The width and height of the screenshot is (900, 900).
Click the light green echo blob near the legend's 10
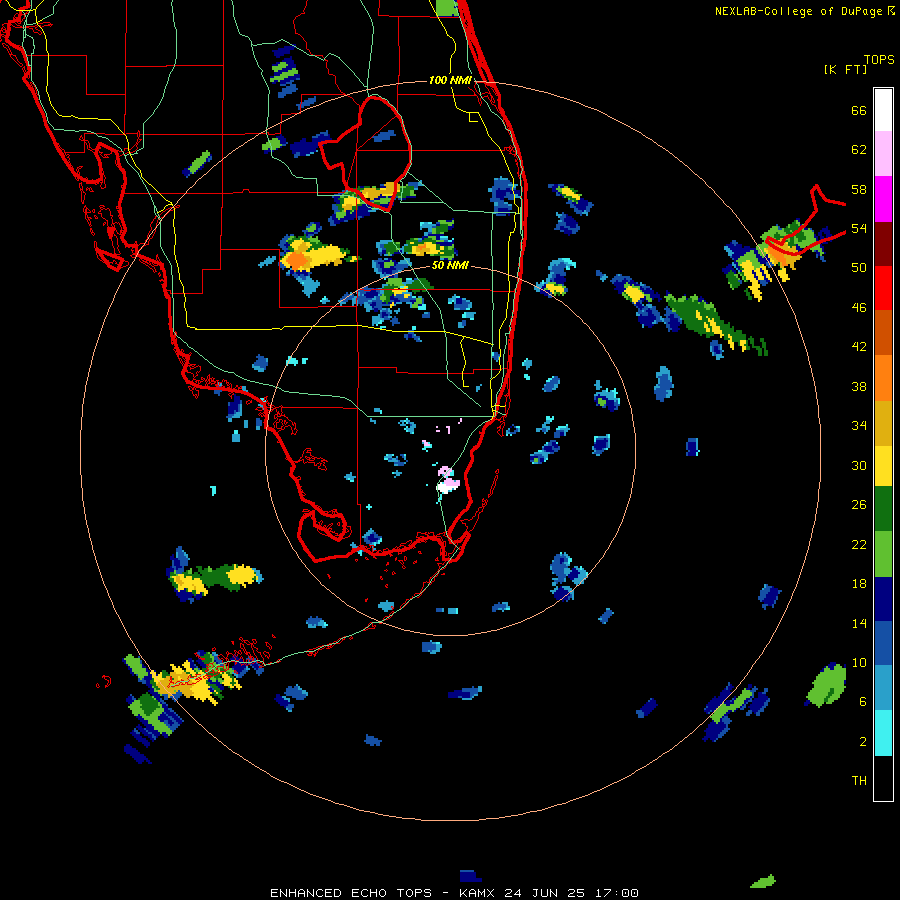tap(828, 684)
